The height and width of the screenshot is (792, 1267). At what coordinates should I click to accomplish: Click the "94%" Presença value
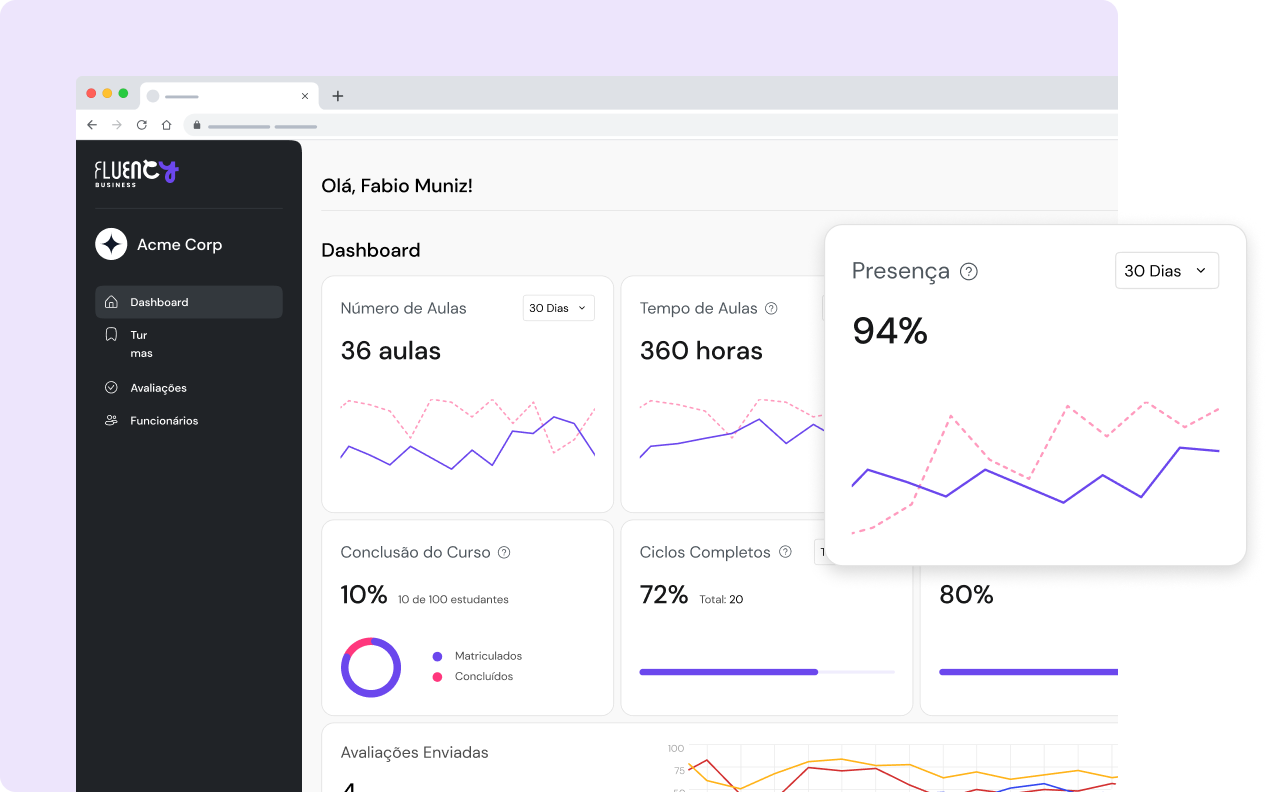[890, 331]
